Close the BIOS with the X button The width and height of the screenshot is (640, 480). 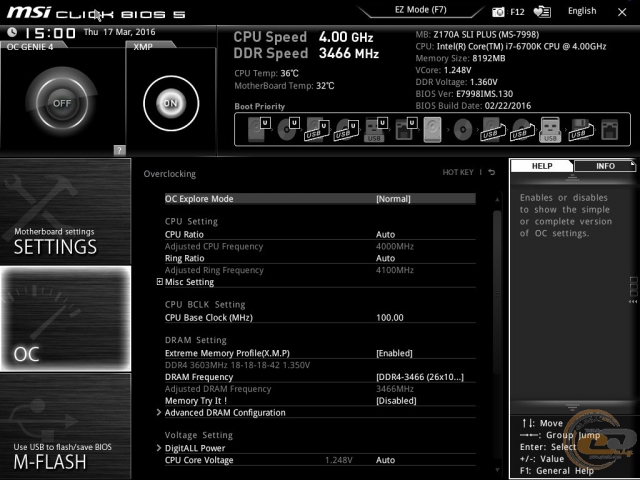point(622,12)
